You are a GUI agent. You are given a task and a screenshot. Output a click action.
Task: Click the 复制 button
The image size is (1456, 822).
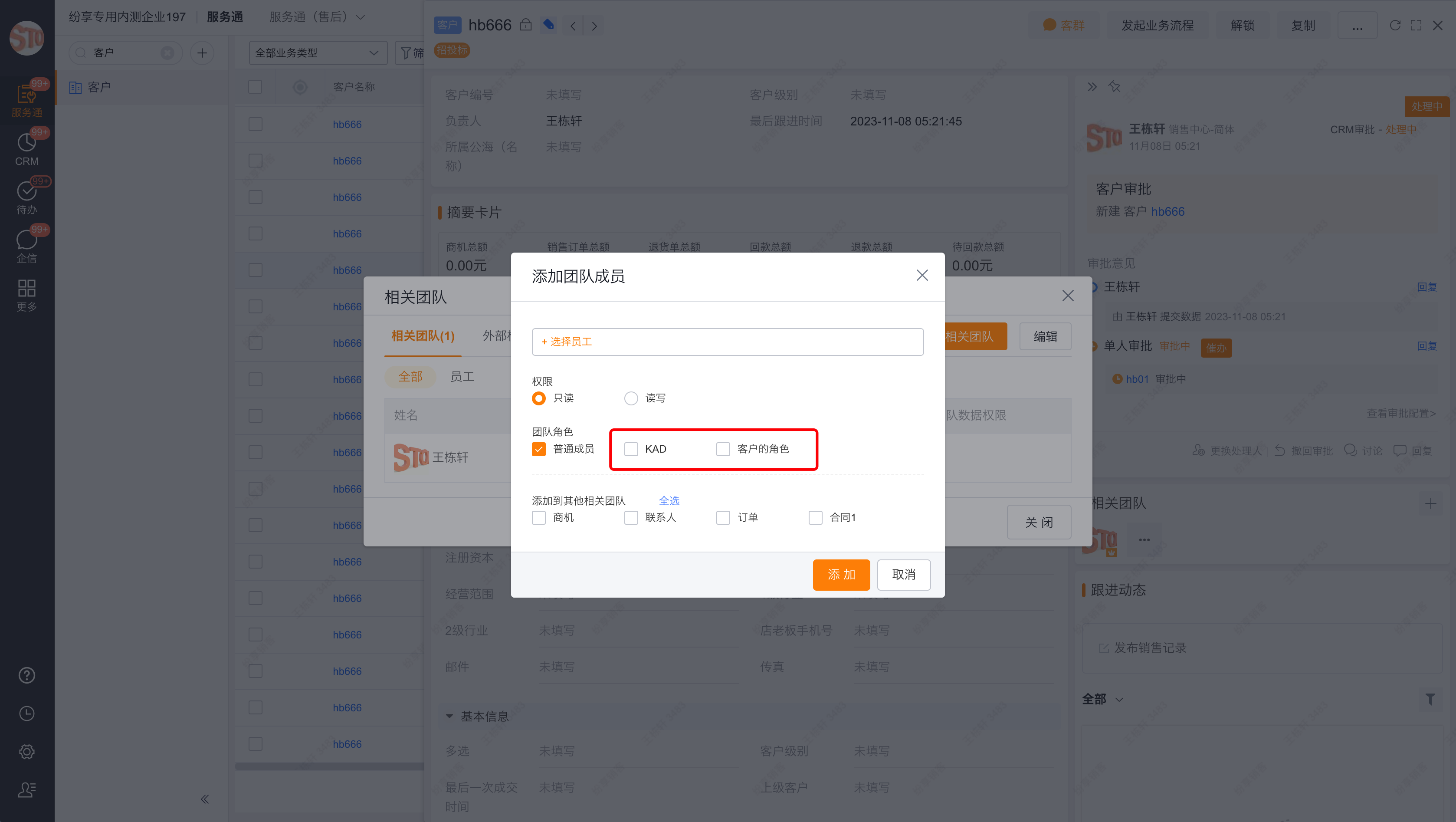1303,26
